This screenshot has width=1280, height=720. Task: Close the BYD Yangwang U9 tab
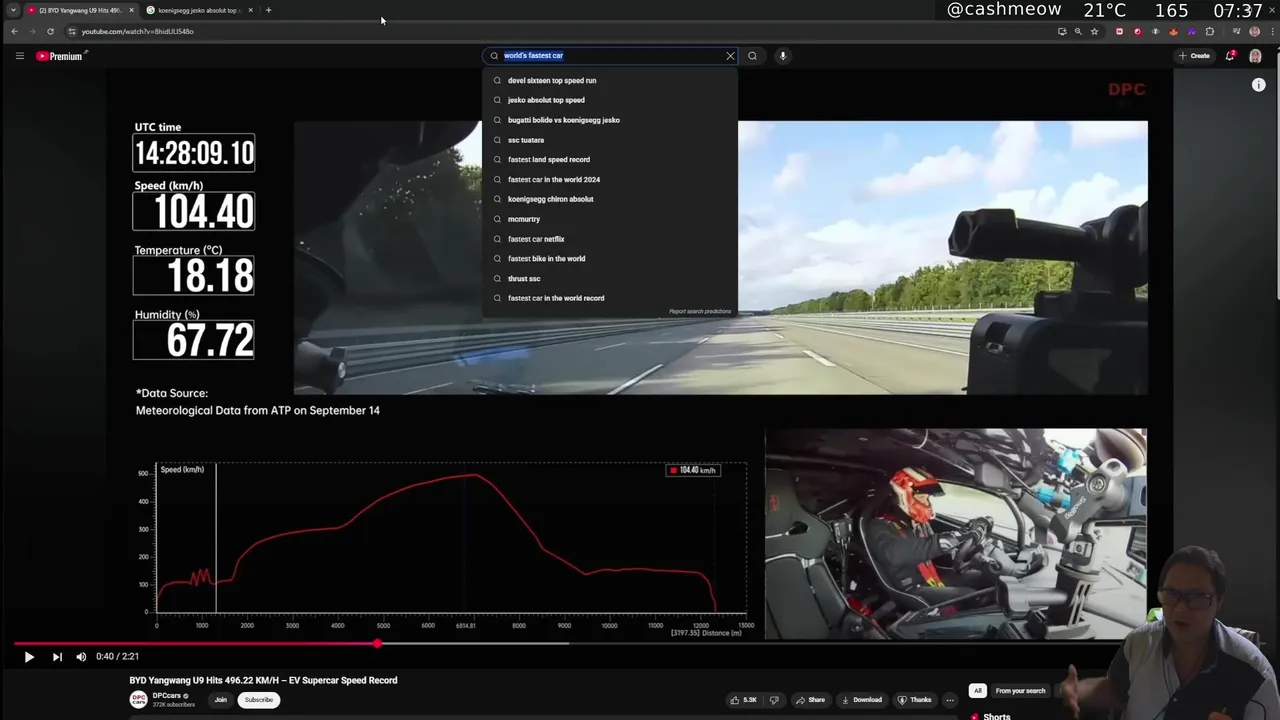pyautogui.click(x=132, y=10)
